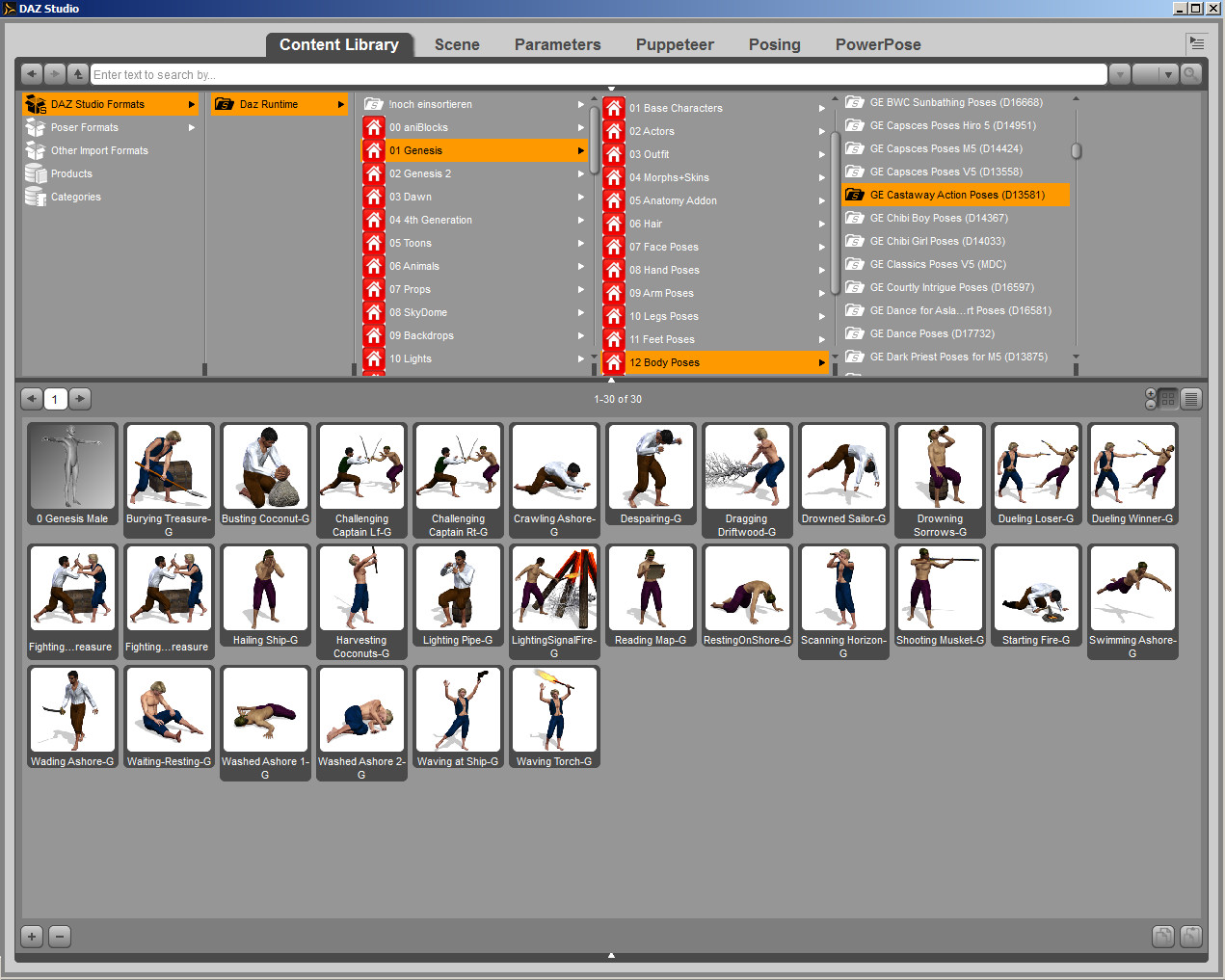Expand the 04 4th Generation arrow
This screenshot has width=1225, height=980.
581,220
